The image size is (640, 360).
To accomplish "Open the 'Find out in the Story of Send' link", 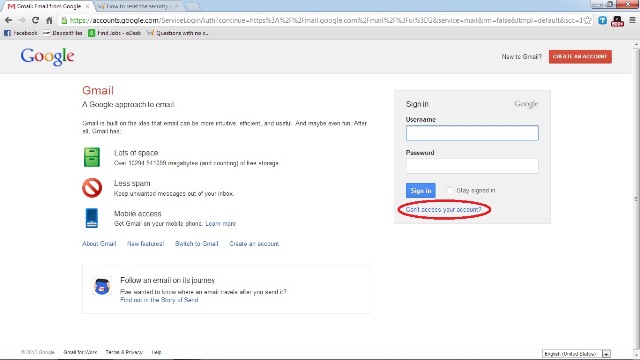I will pyautogui.click(x=159, y=300).
